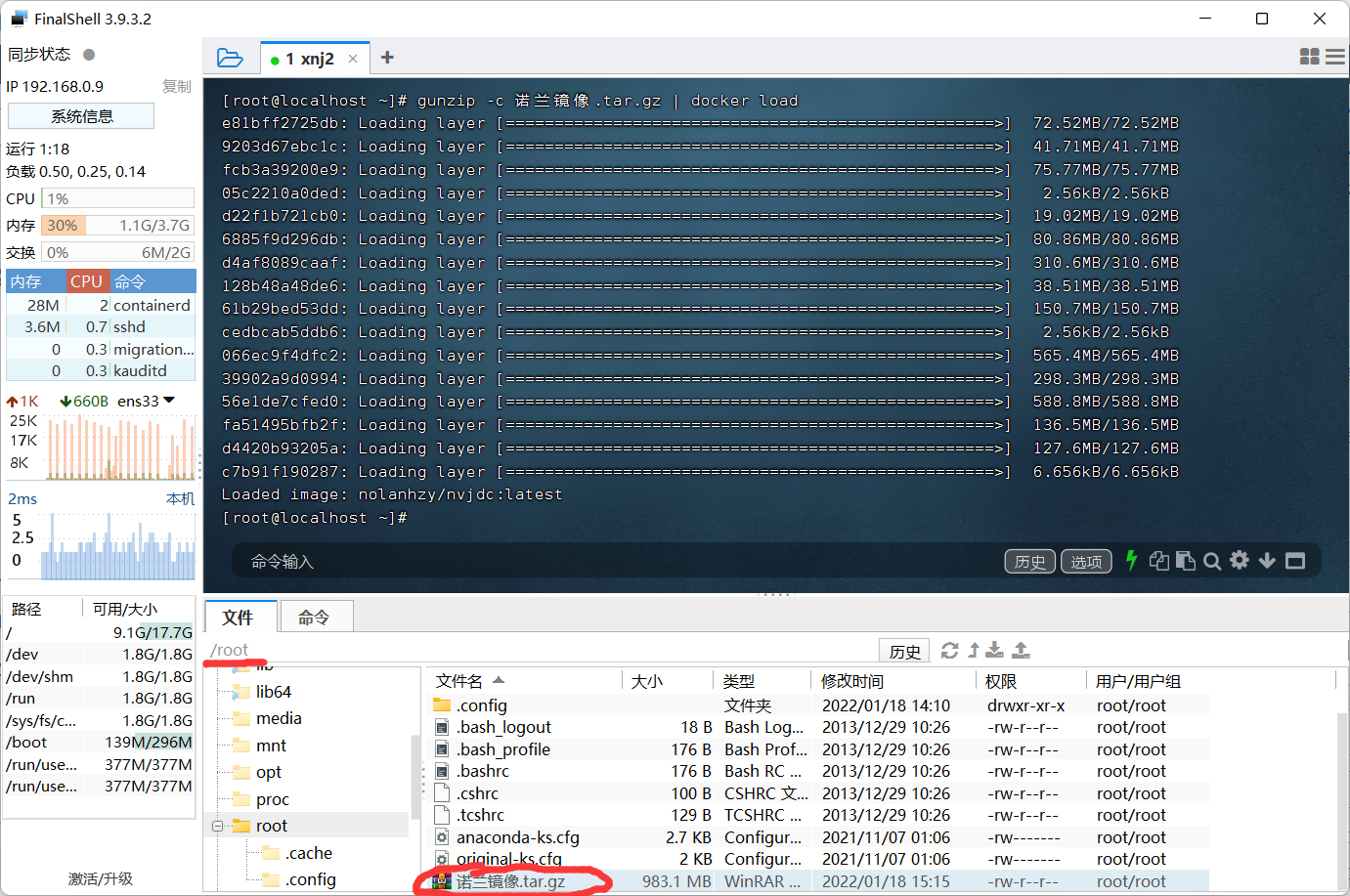Image resolution: width=1350 pixels, height=896 pixels.
Task: Click the green lightning quick command icon
Action: pos(1131,560)
